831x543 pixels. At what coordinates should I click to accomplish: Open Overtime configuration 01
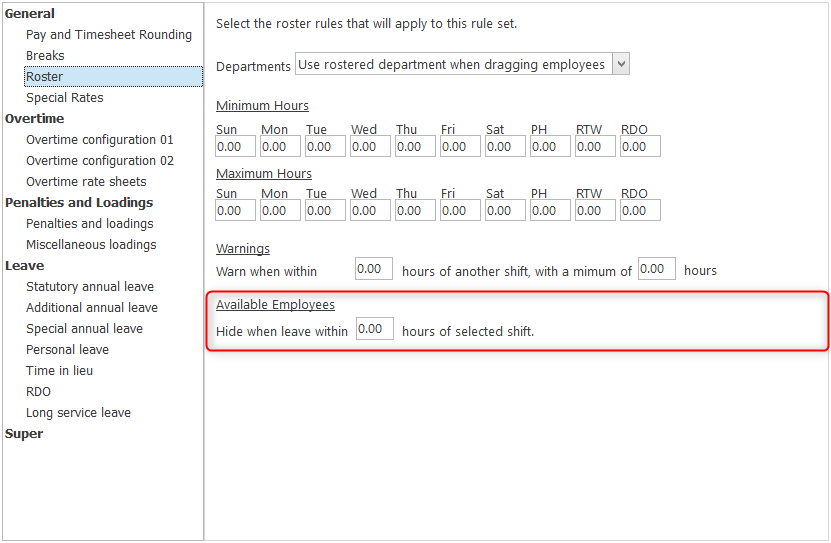[100, 139]
